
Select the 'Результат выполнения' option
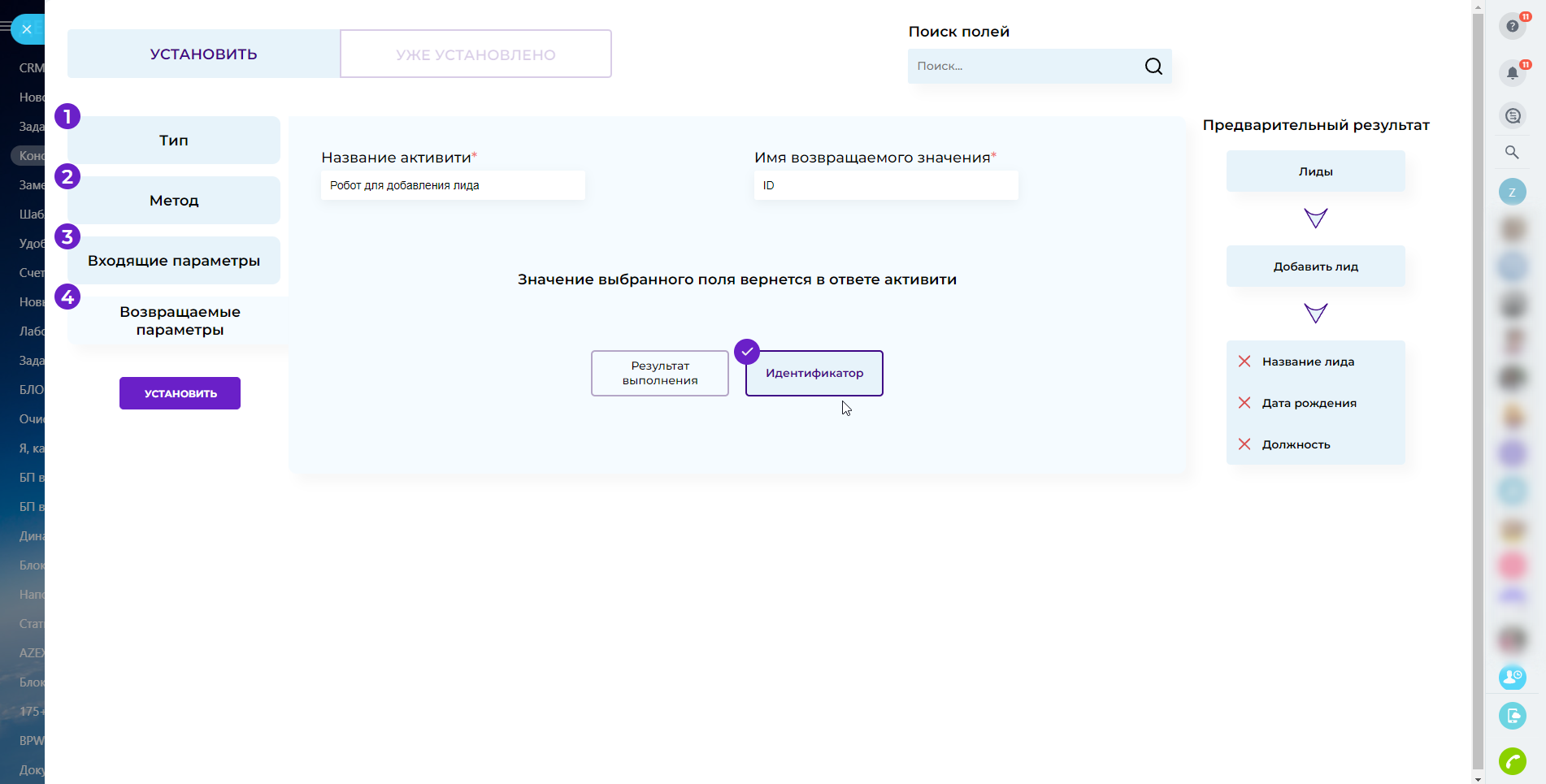click(660, 373)
